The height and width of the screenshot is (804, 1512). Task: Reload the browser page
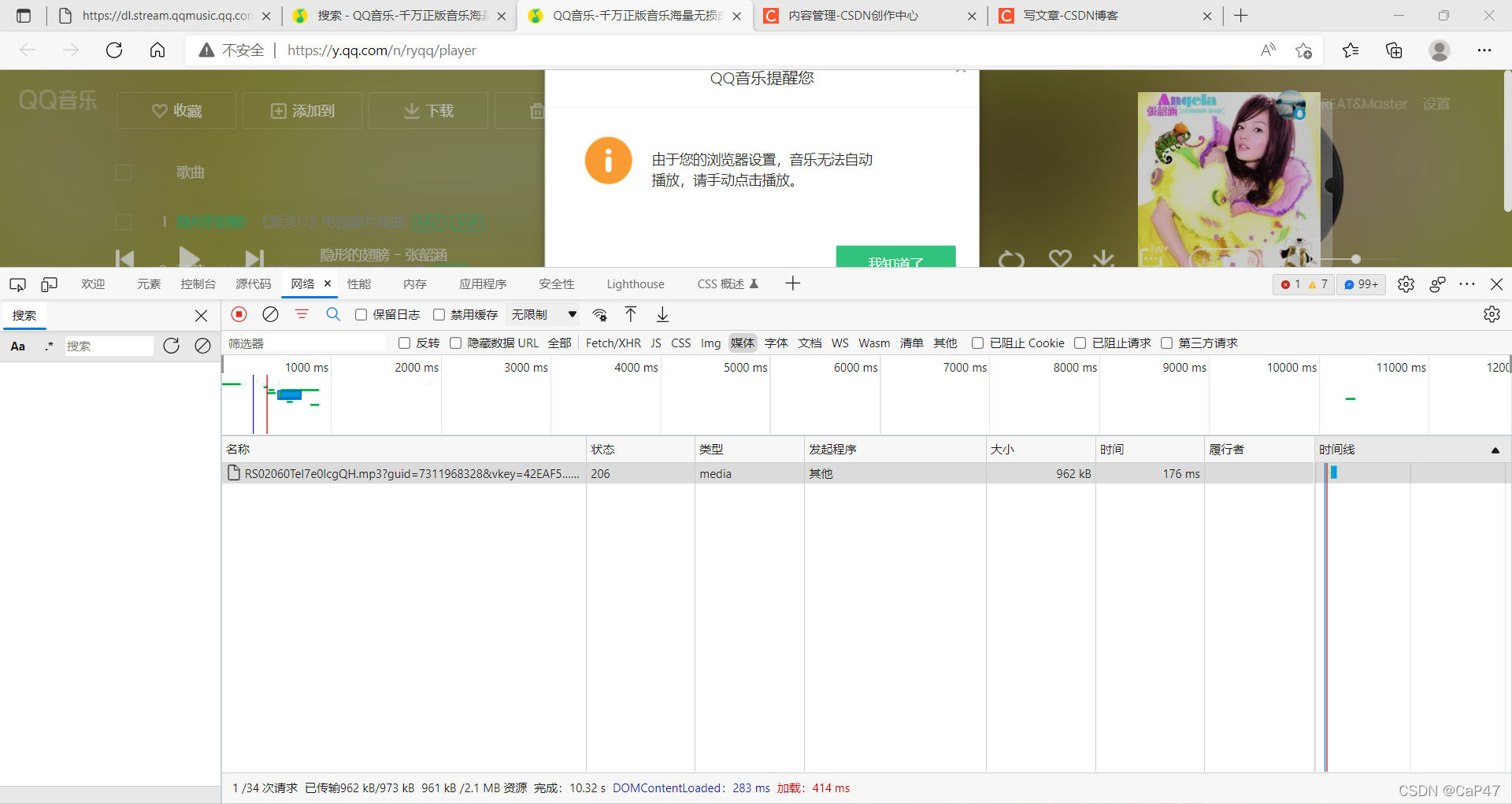[114, 50]
